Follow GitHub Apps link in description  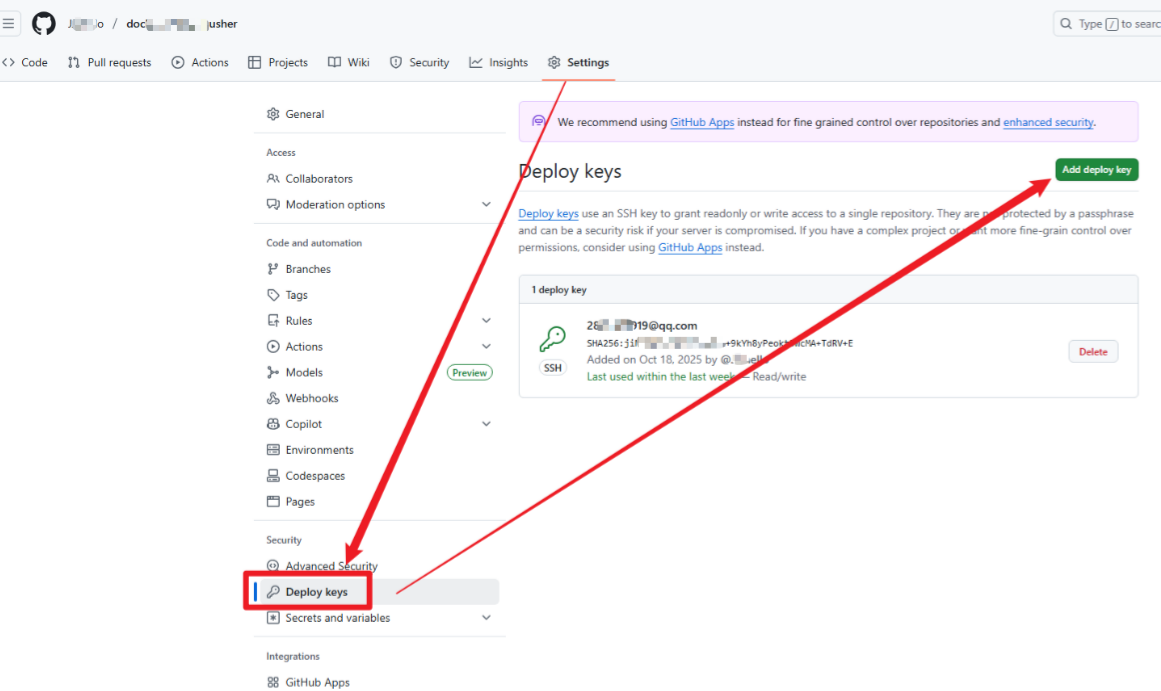[690, 247]
